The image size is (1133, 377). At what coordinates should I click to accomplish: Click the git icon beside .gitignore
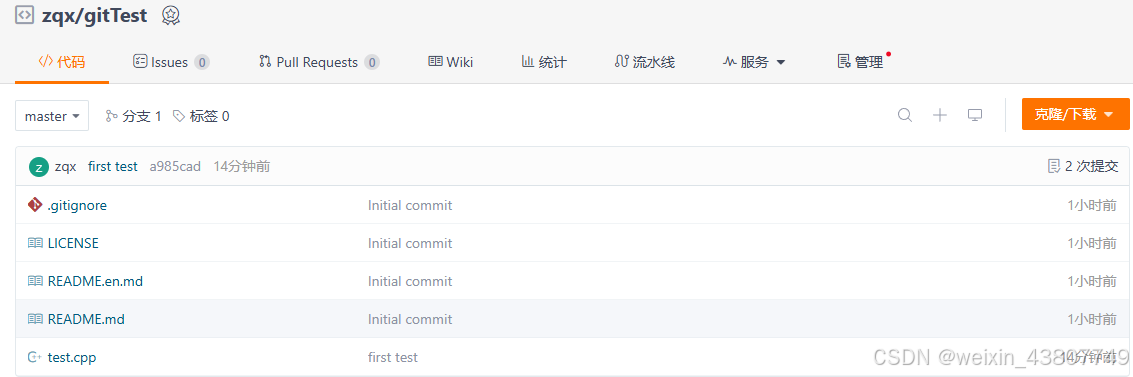35,205
